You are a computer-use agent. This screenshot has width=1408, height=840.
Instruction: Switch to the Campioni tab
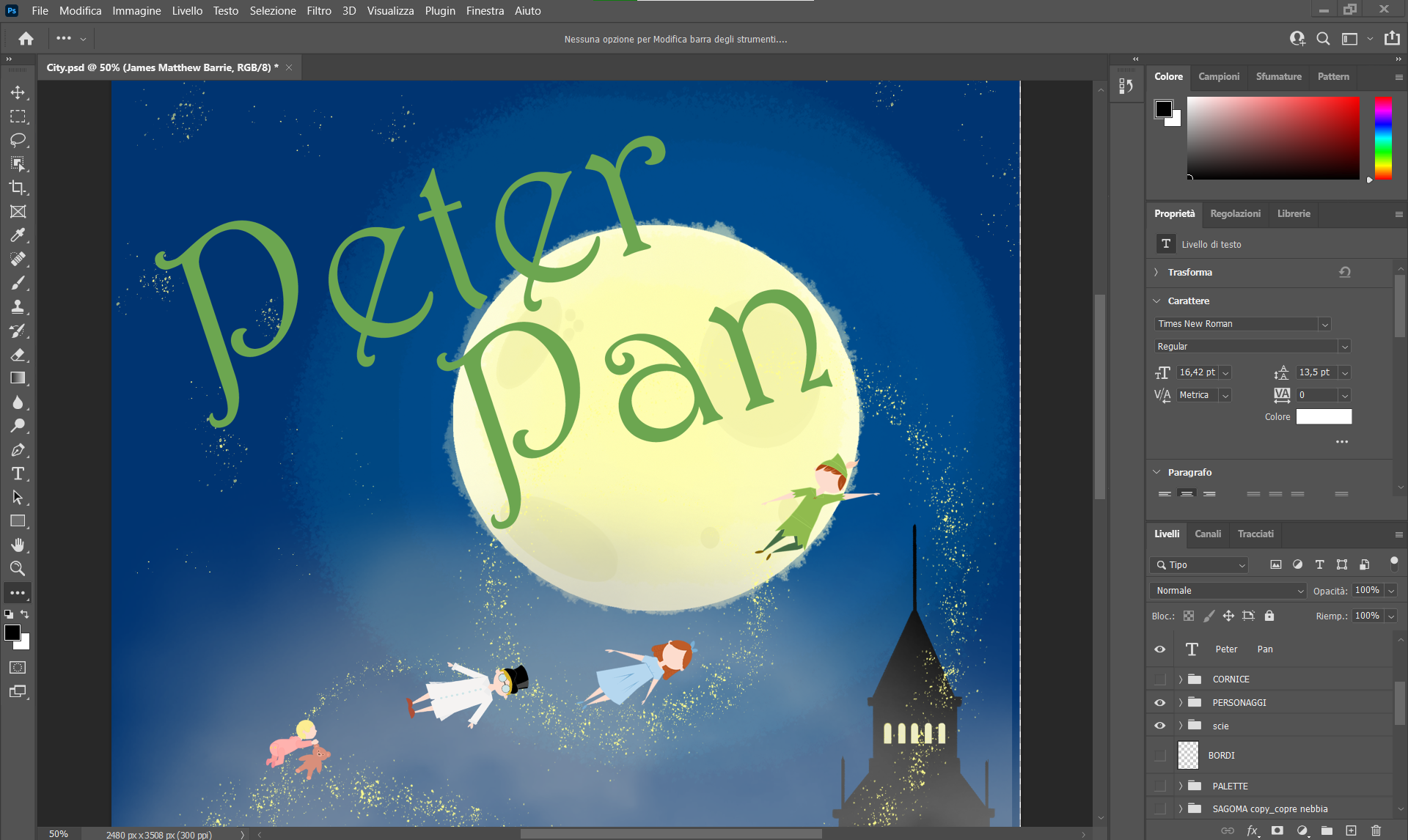coord(1219,77)
